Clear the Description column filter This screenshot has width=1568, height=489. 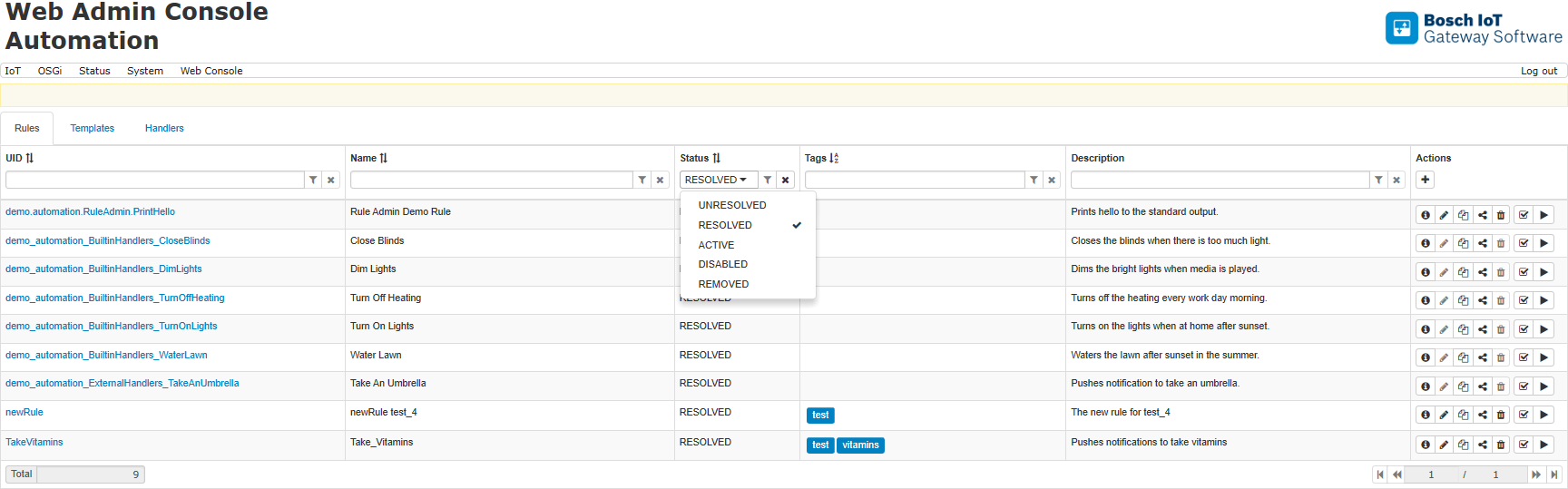[x=1396, y=180]
